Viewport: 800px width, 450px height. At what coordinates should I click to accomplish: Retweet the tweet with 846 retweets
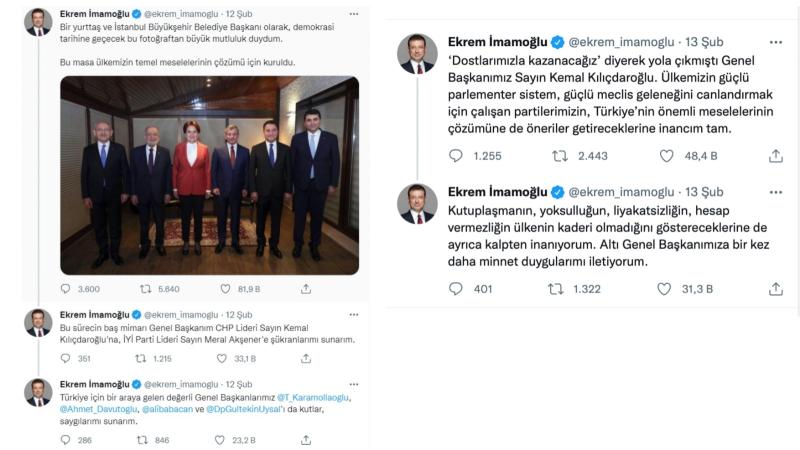click(142, 440)
